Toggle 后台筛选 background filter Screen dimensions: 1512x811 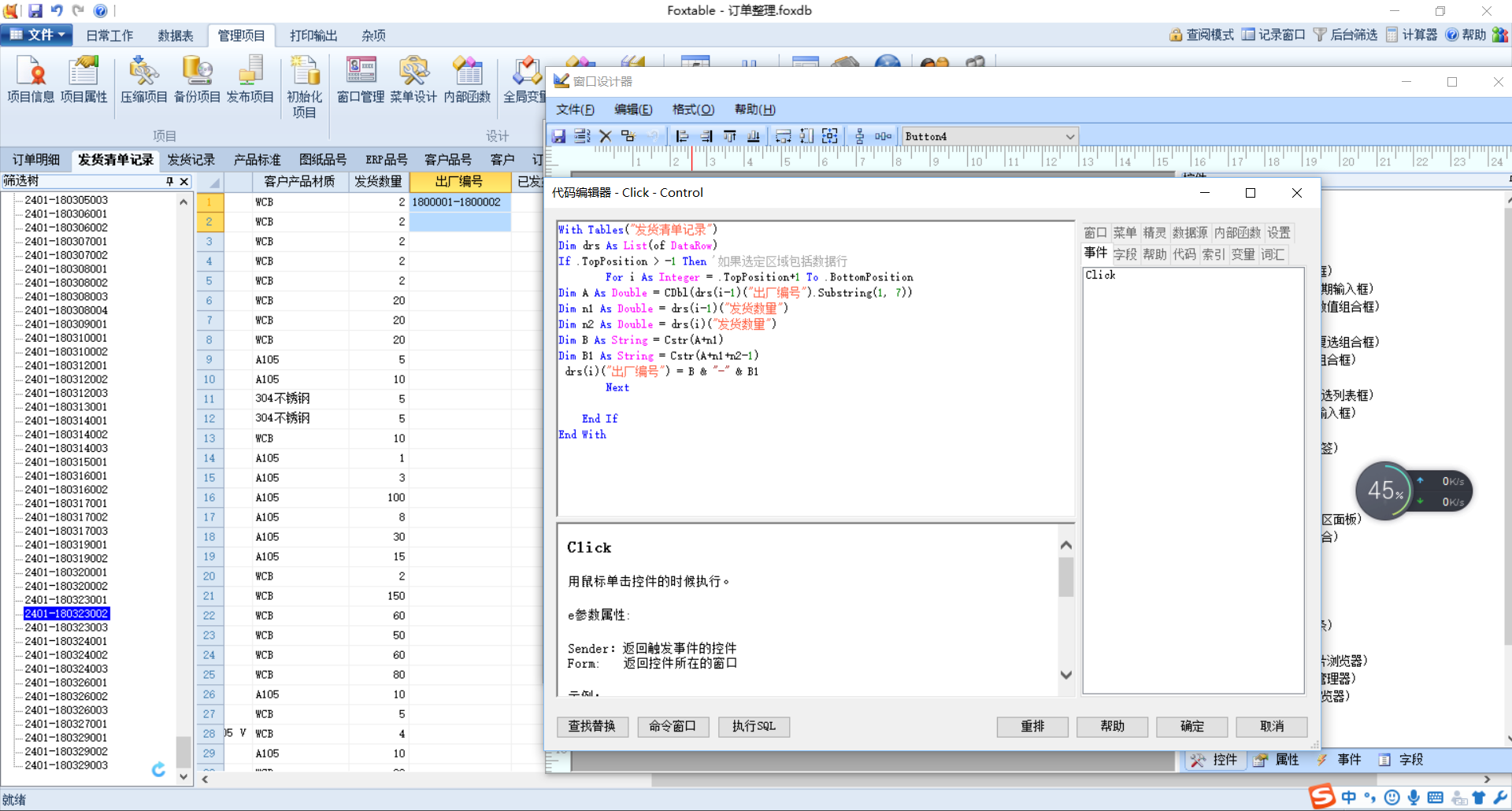(1346, 35)
